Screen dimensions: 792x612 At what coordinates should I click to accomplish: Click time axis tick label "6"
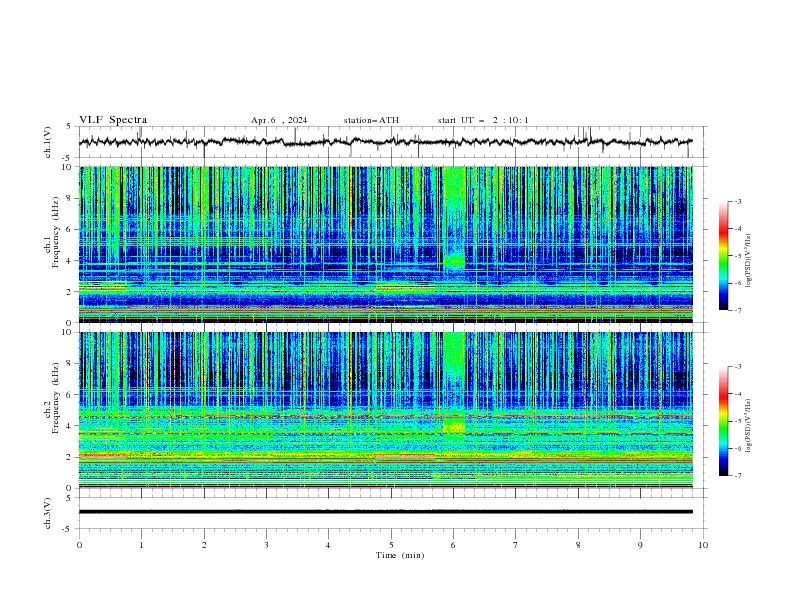tap(453, 545)
